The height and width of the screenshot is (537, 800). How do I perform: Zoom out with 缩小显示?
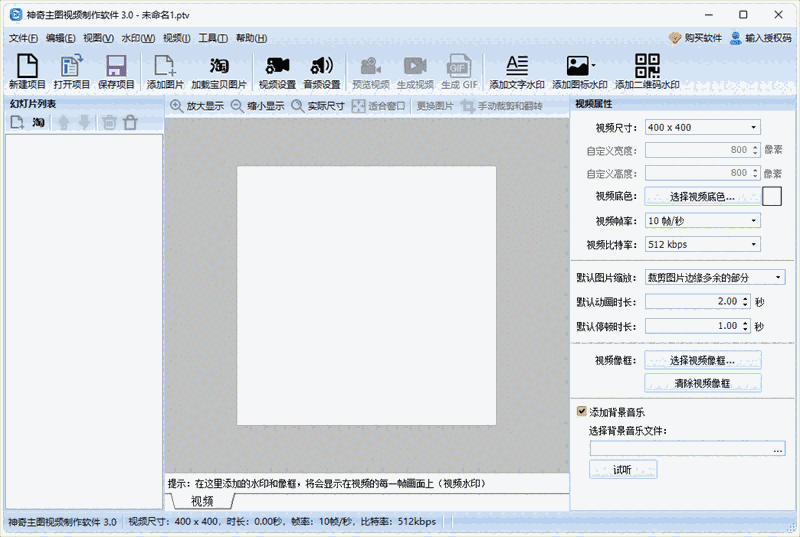point(258,106)
